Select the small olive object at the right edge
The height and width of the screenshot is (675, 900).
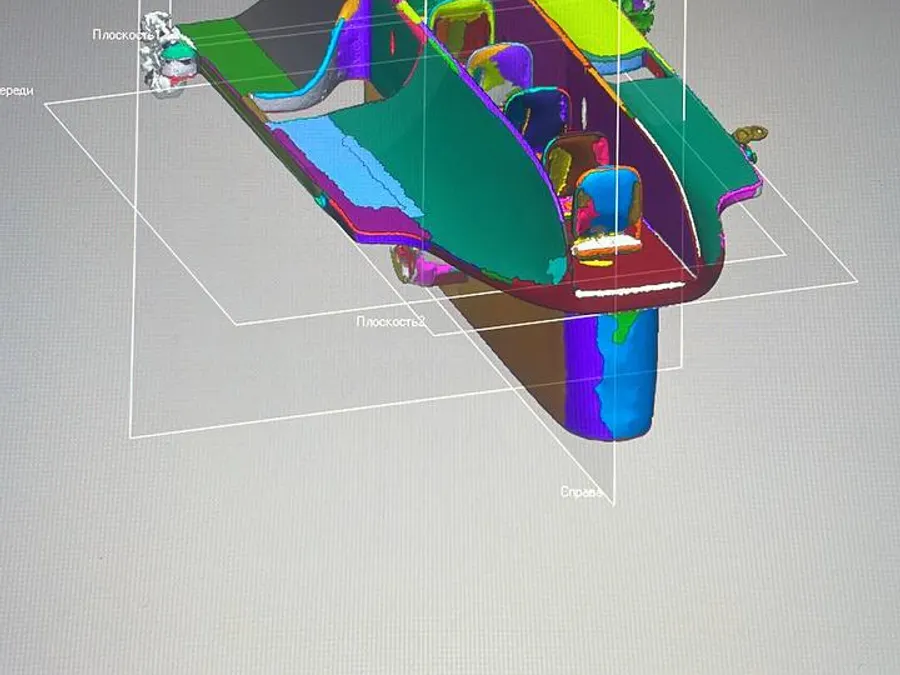(x=751, y=136)
